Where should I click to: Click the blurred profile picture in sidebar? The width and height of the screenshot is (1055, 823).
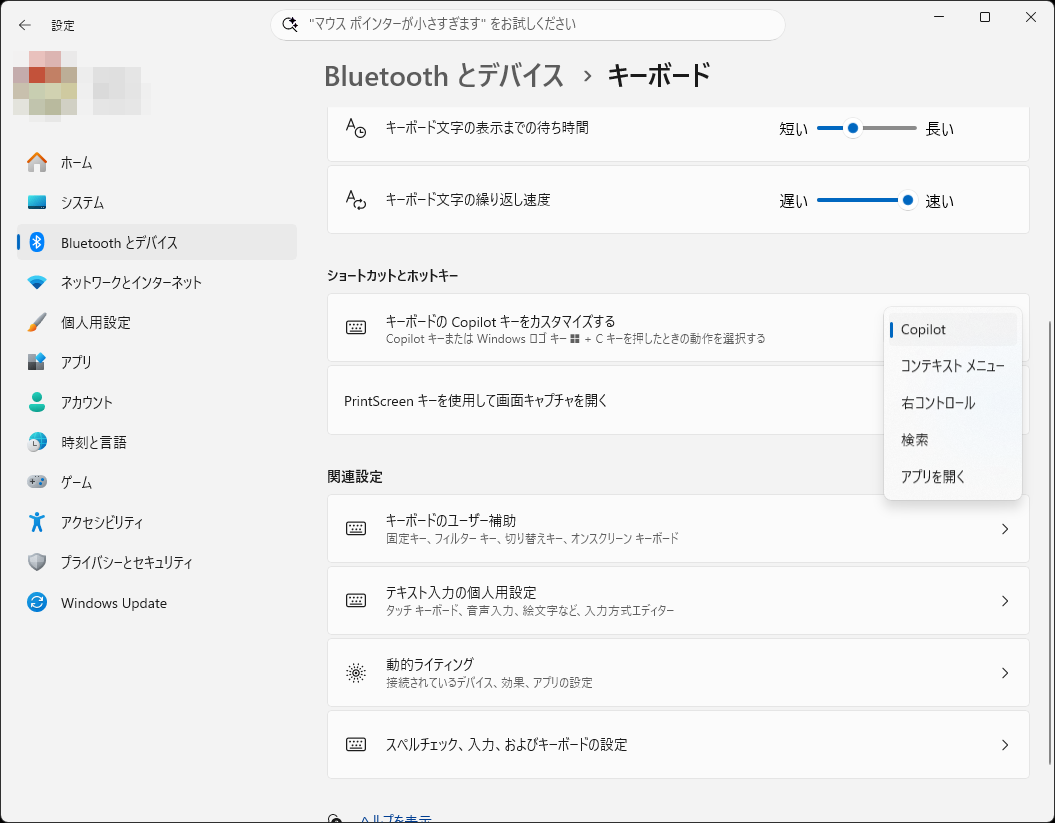(x=45, y=83)
